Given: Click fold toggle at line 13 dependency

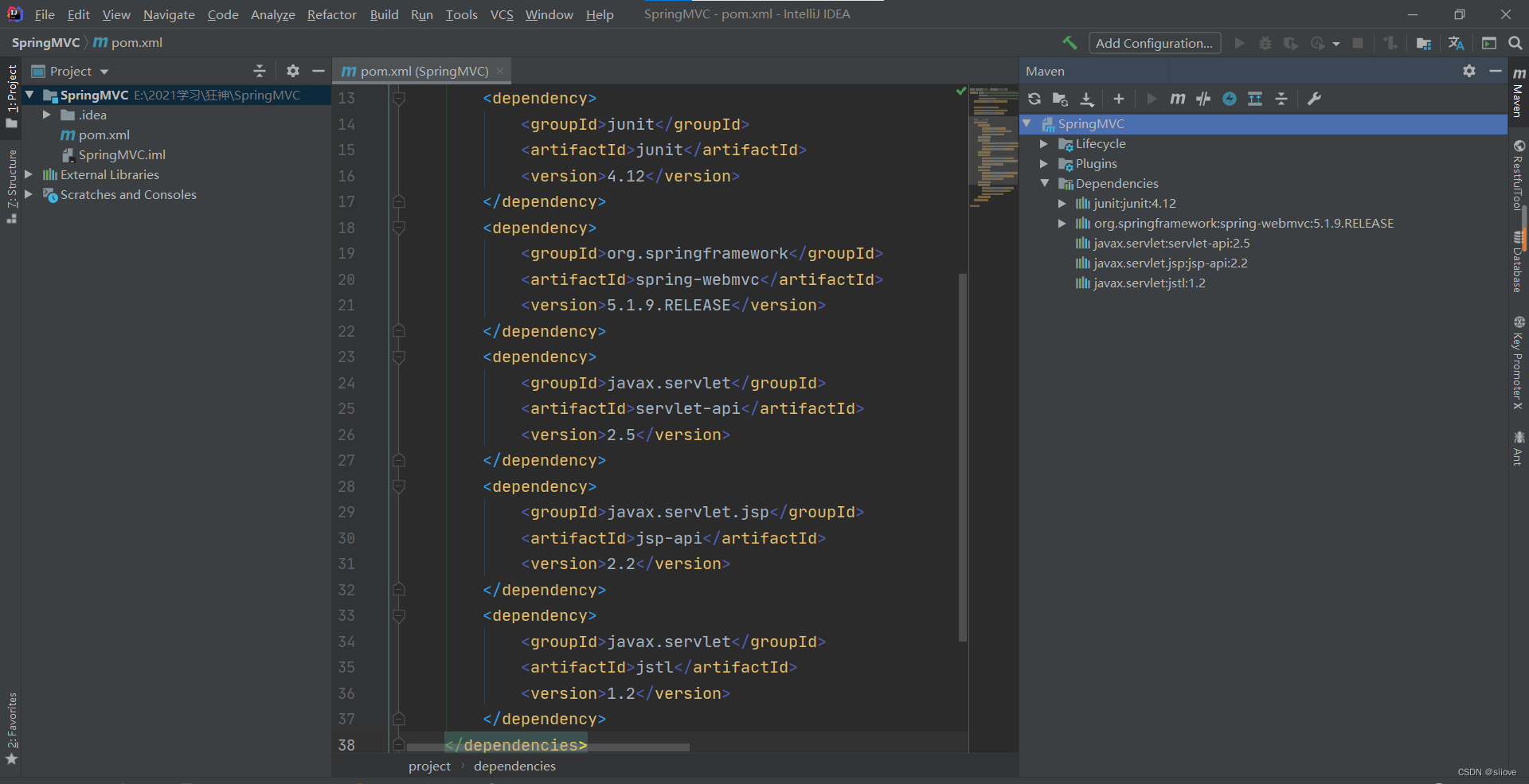Looking at the screenshot, I should [399, 98].
